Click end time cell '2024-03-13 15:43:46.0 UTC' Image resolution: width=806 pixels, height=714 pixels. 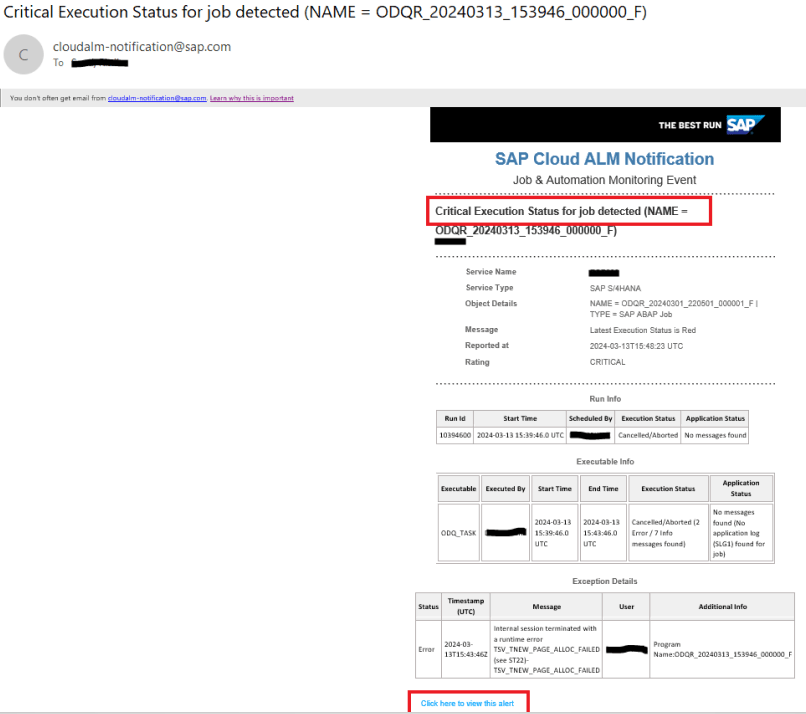603,533
